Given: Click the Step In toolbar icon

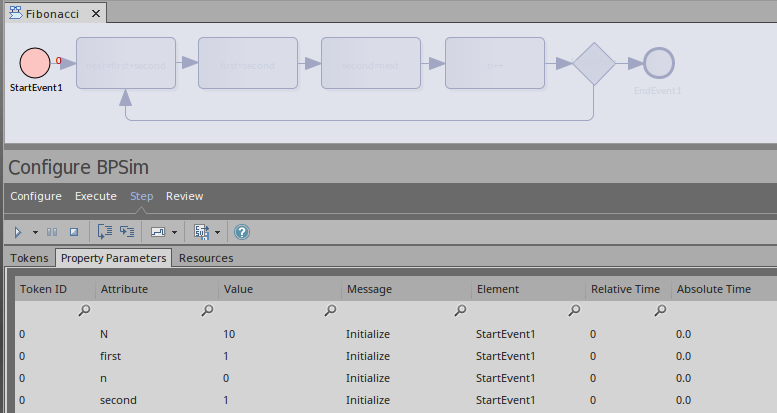Looking at the screenshot, I should pos(105,232).
